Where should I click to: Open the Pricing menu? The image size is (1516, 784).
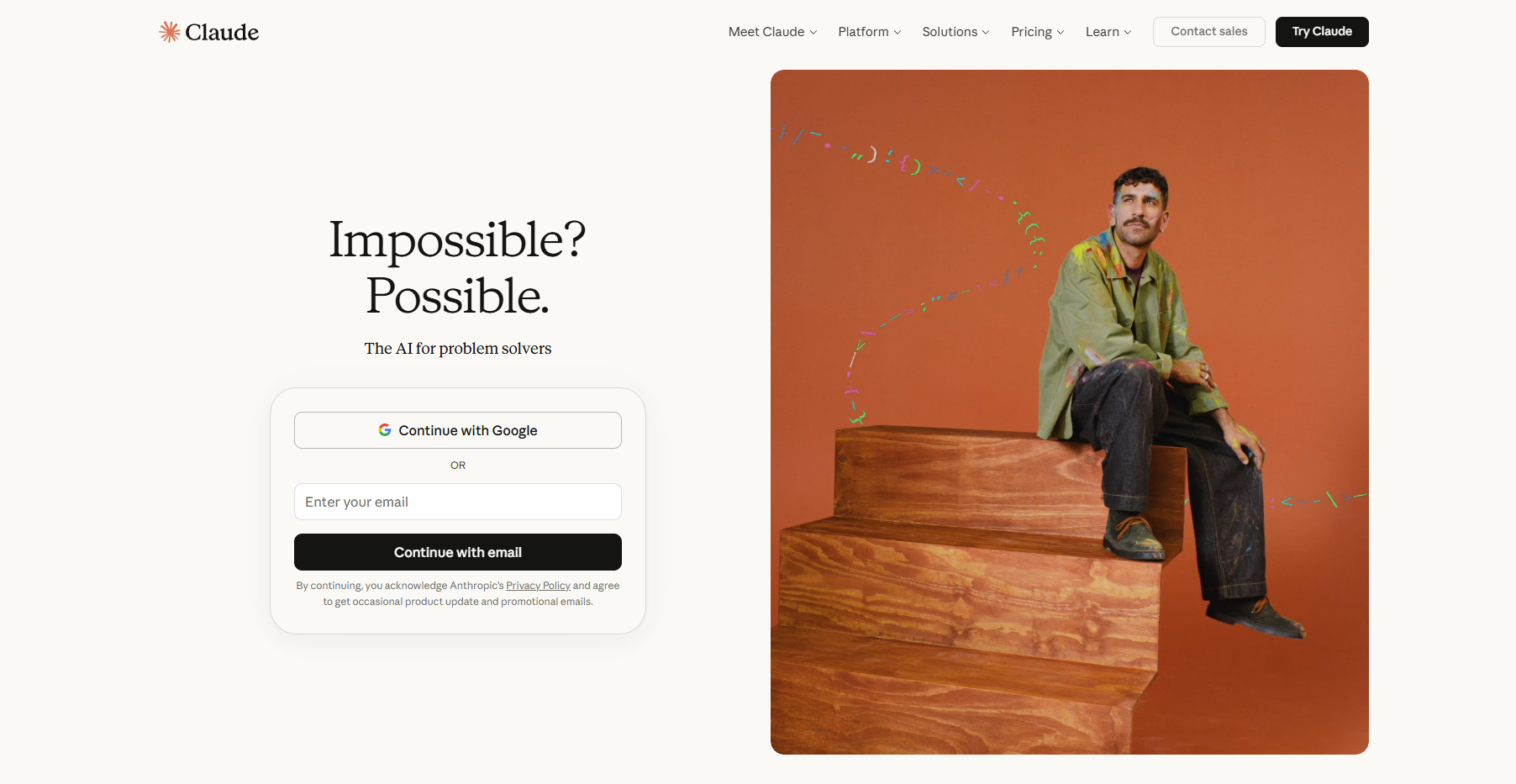1038,32
